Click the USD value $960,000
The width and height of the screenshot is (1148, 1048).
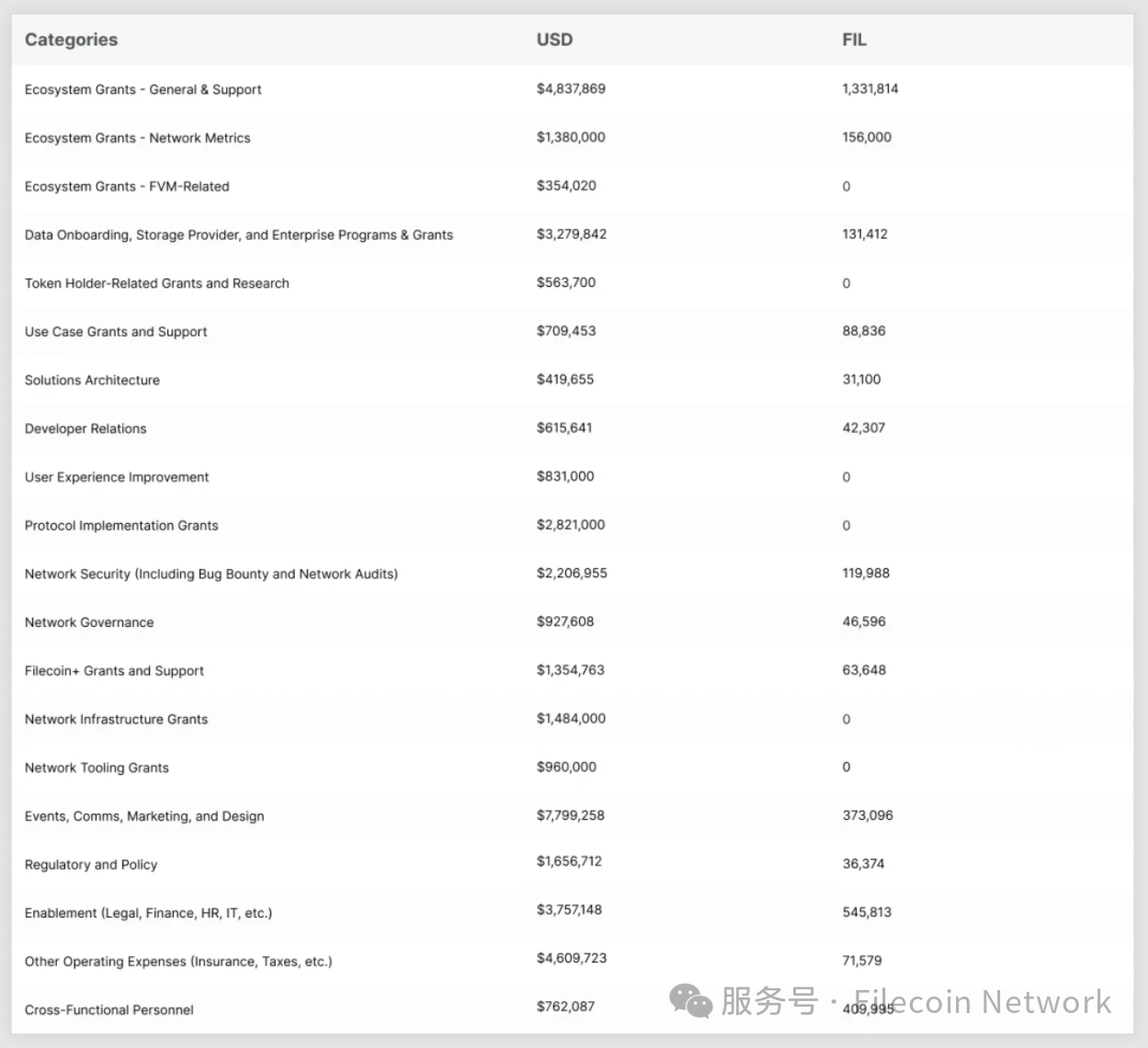click(566, 767)
